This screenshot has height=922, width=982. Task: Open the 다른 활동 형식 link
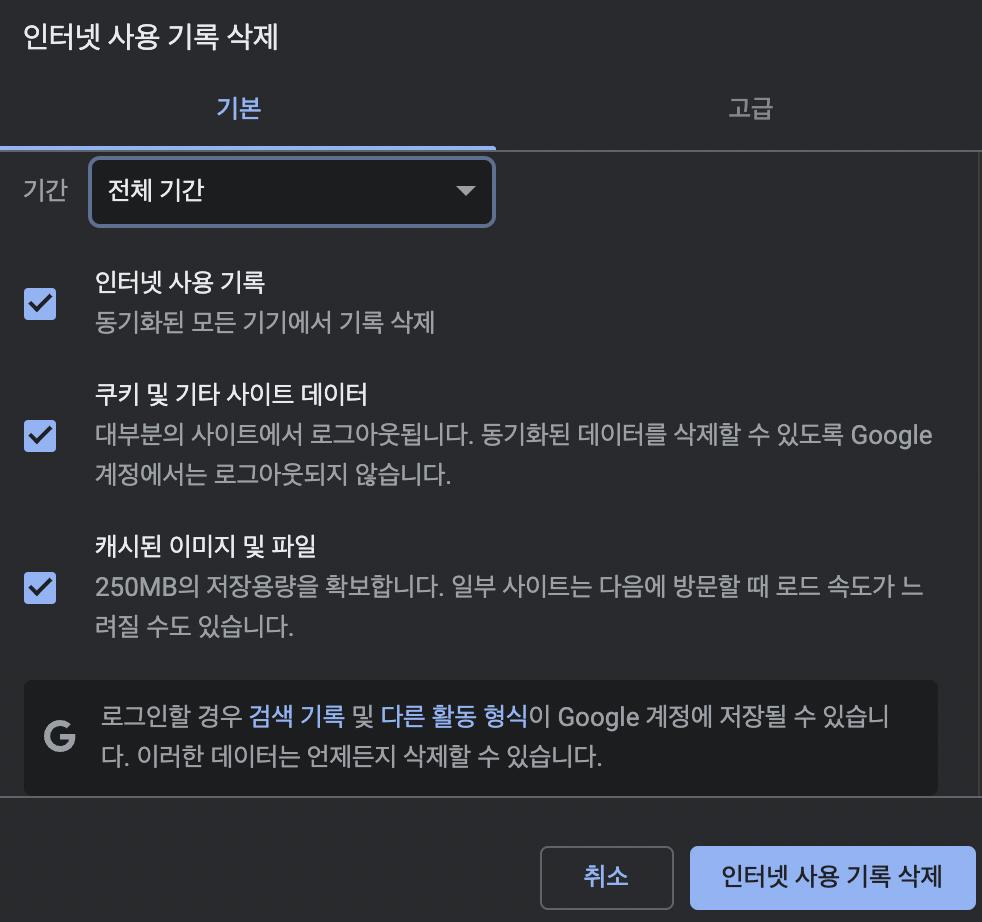[x=455, y=716]
